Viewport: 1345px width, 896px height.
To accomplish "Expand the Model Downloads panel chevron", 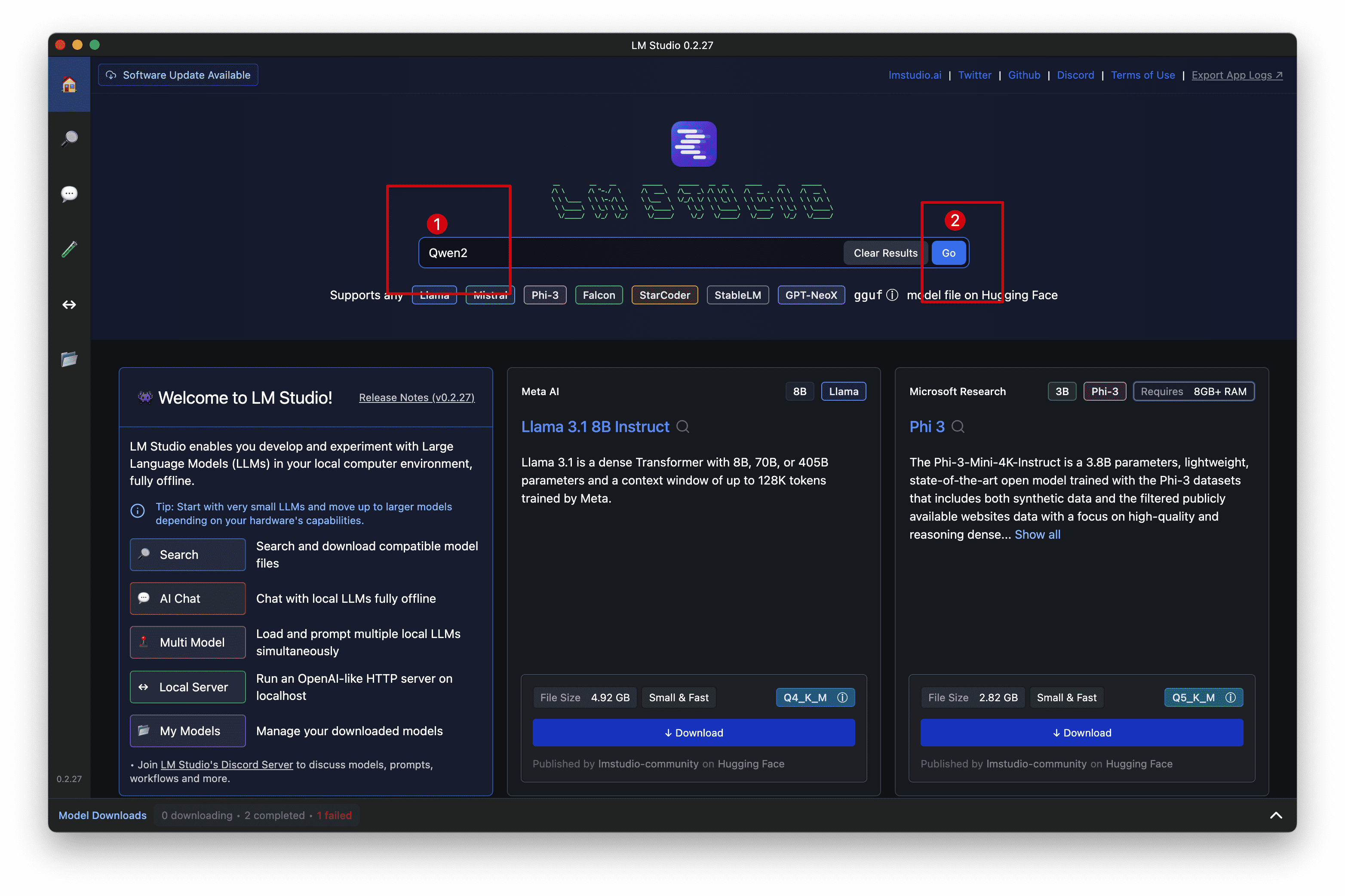I will [x=1275, y=815].
